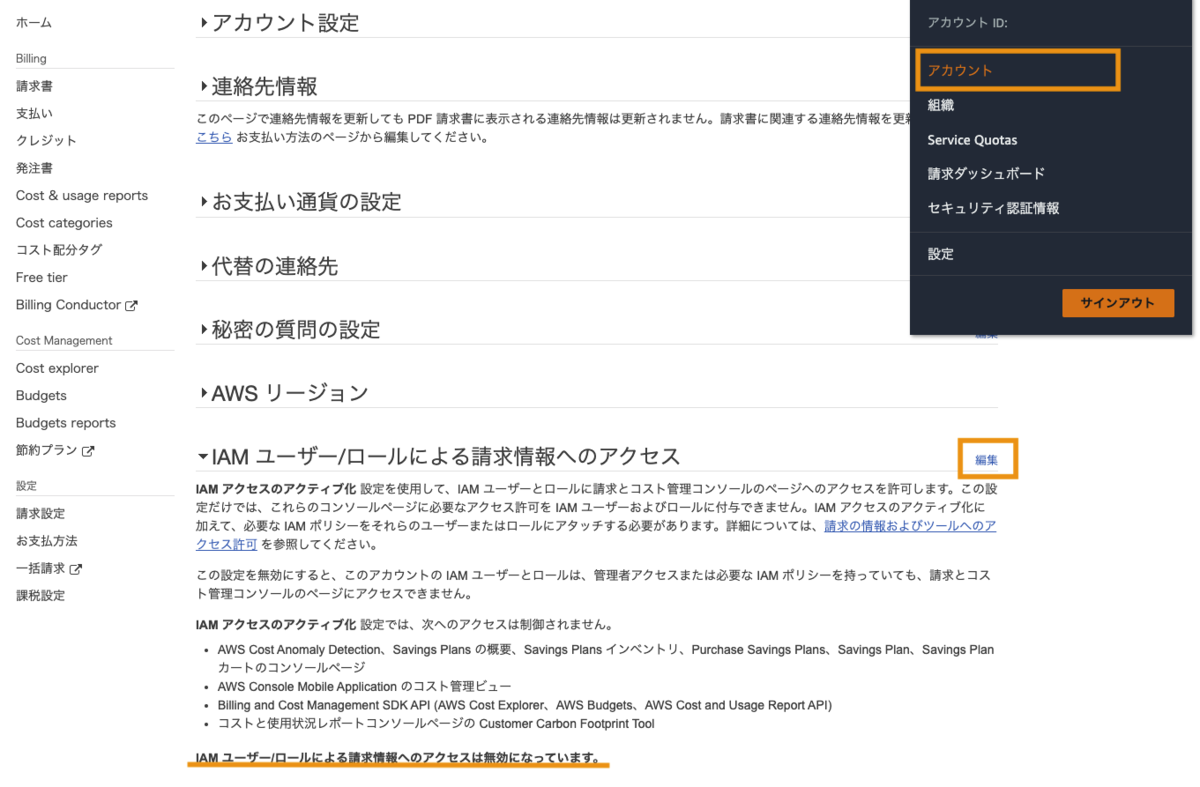Open セキュリティ認証情報 from account menu
This screenshot has width=1200, height=787.
click(993, 208)
